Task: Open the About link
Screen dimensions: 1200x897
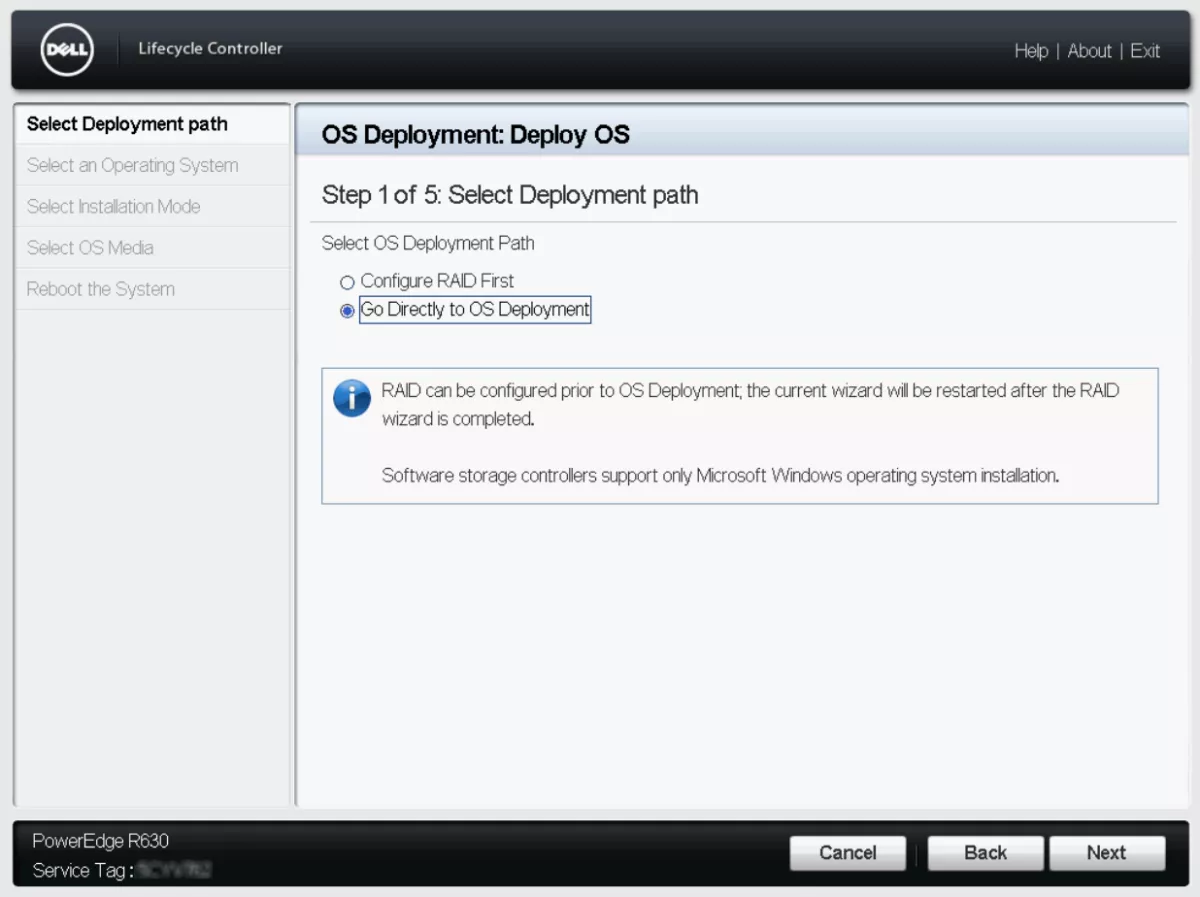Action: coord(1089,51)
